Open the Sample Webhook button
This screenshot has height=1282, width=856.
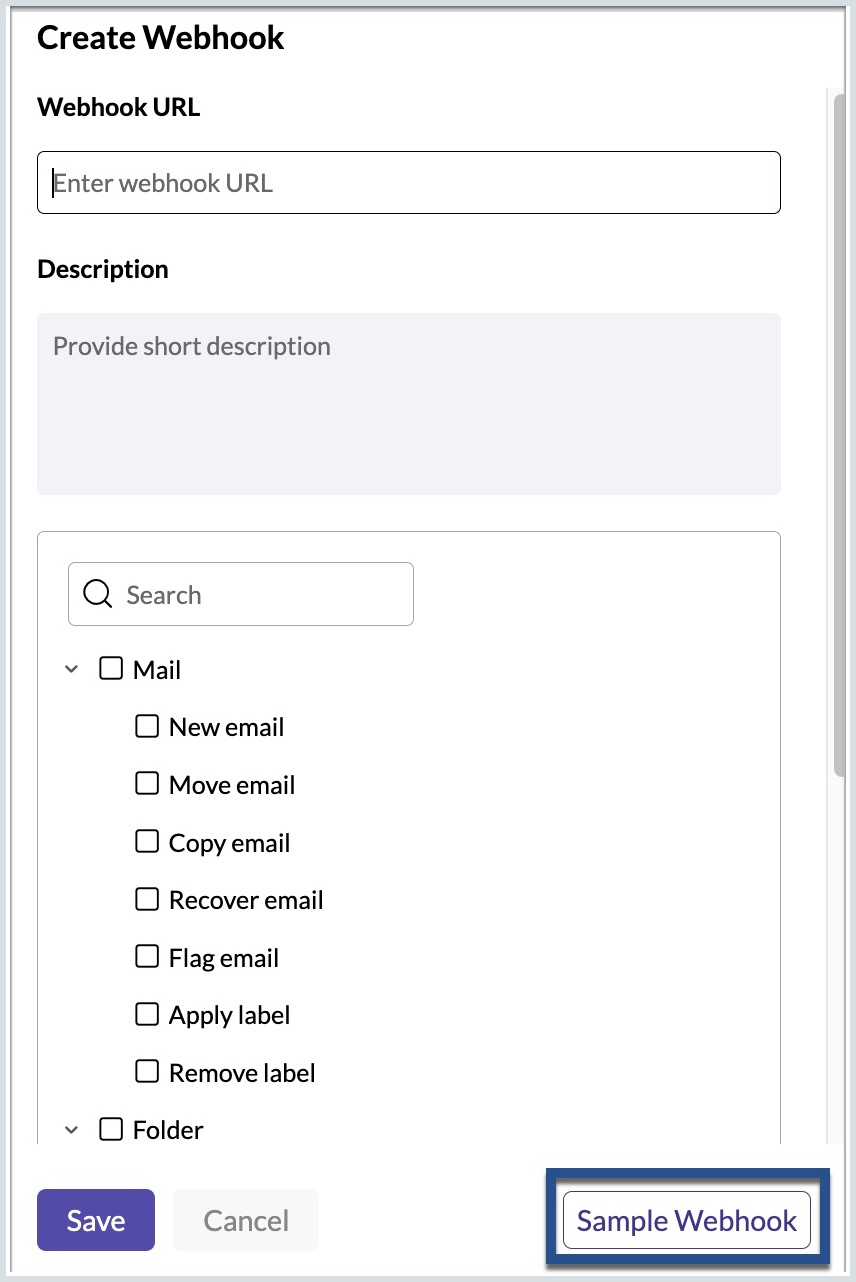coord(687,1220)
